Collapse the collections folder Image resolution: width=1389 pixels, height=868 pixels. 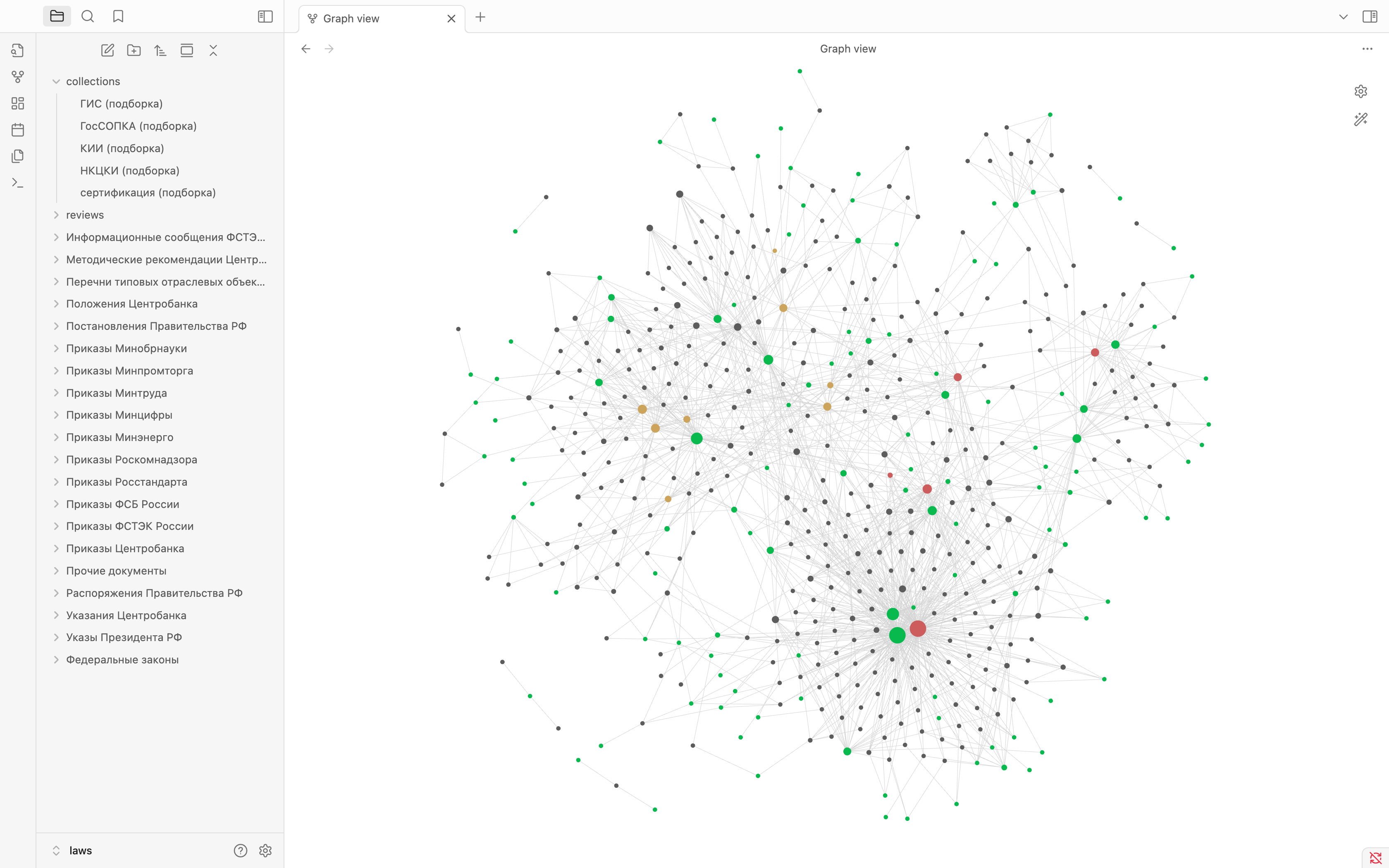click(160, 81)
